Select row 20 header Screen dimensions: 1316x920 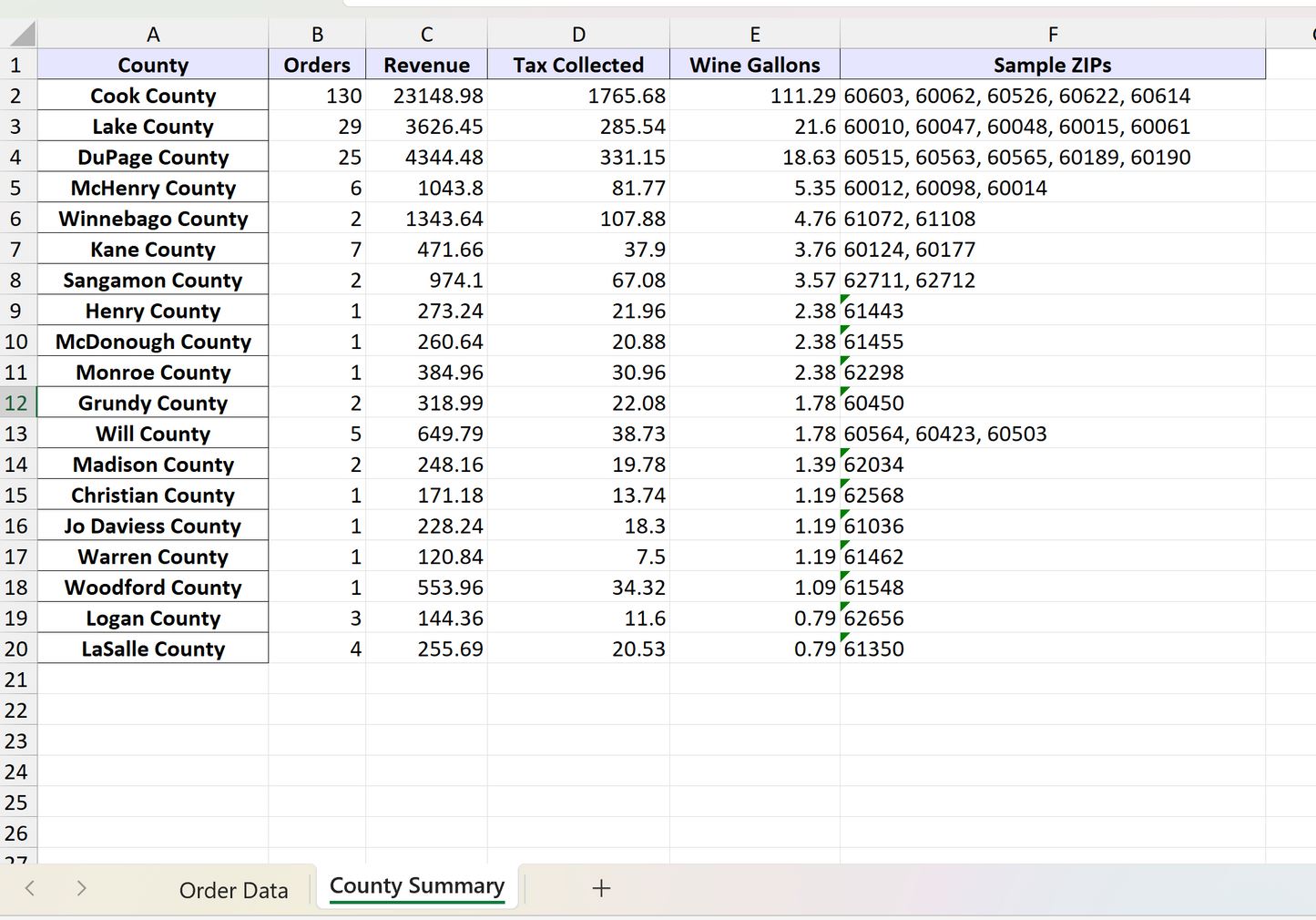[x=16, y=649]
